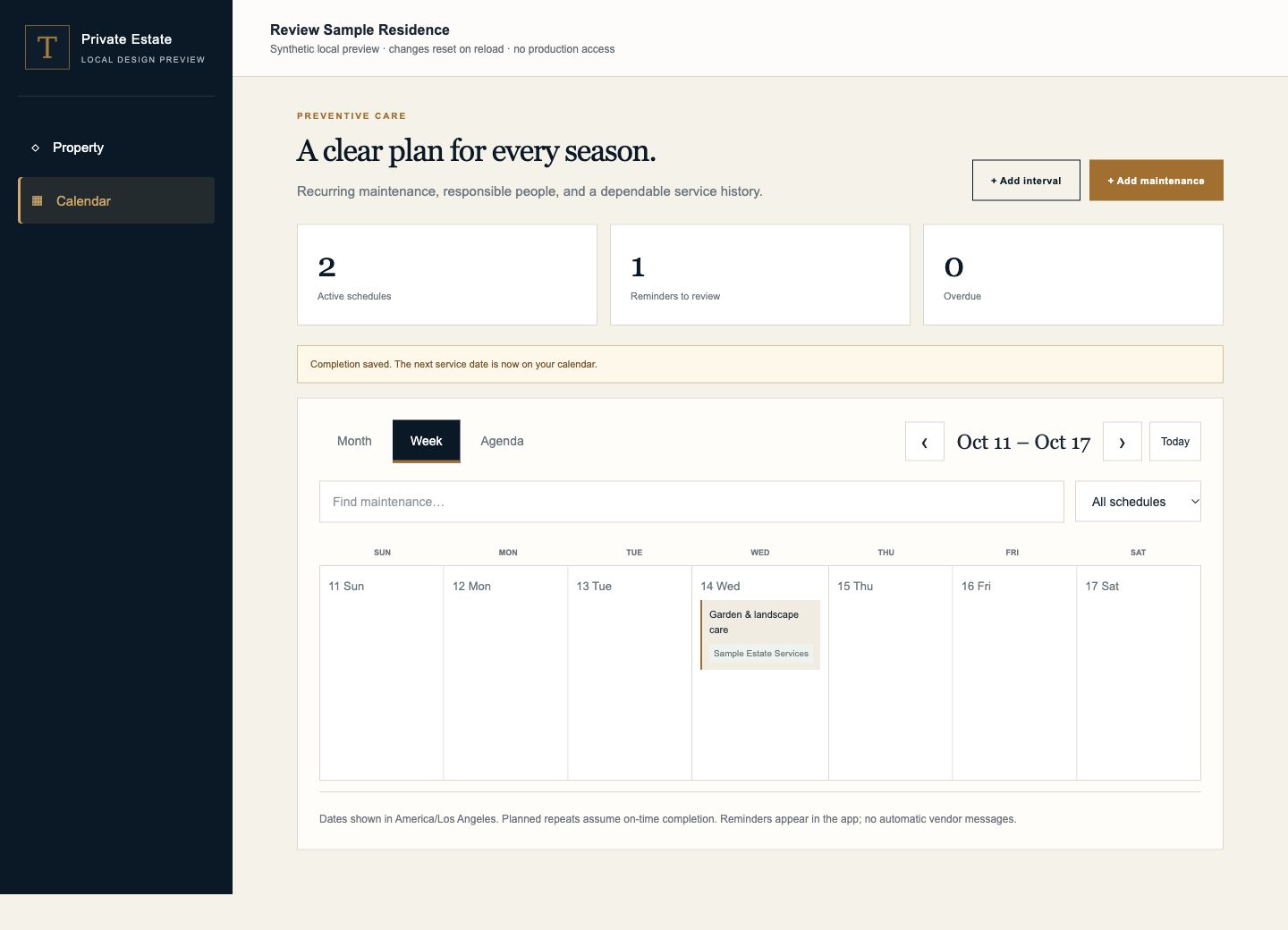
Task: Open the All schedules dropdown
Action: 1138,502
